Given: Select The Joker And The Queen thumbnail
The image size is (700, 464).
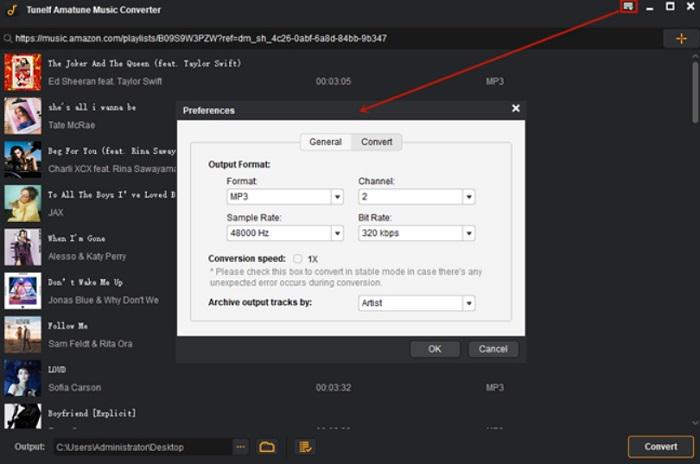Looking at the screenshot, I should click(22, 72).
